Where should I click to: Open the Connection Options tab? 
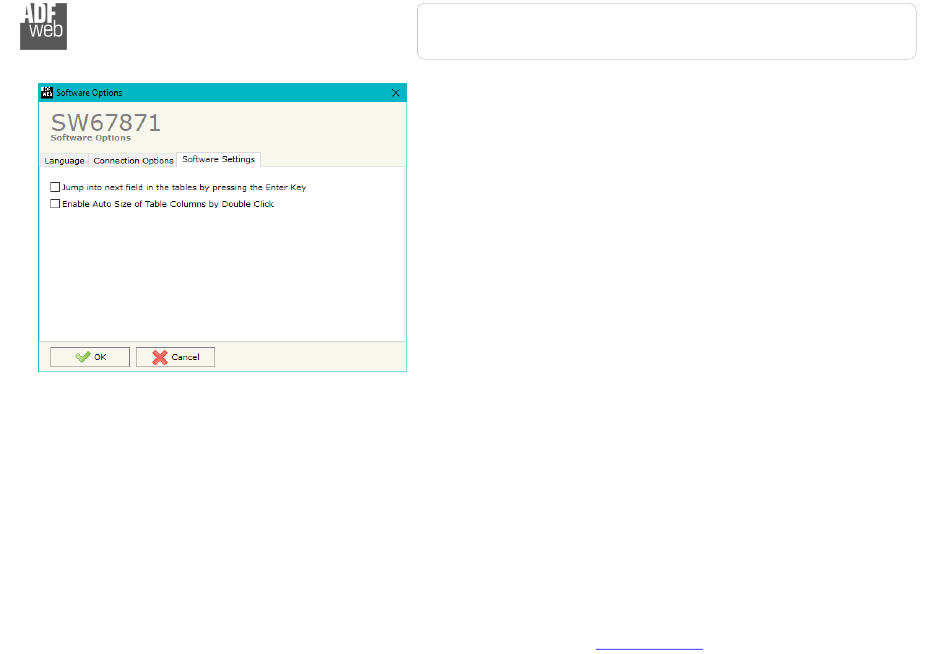click(x=133, y=160)
